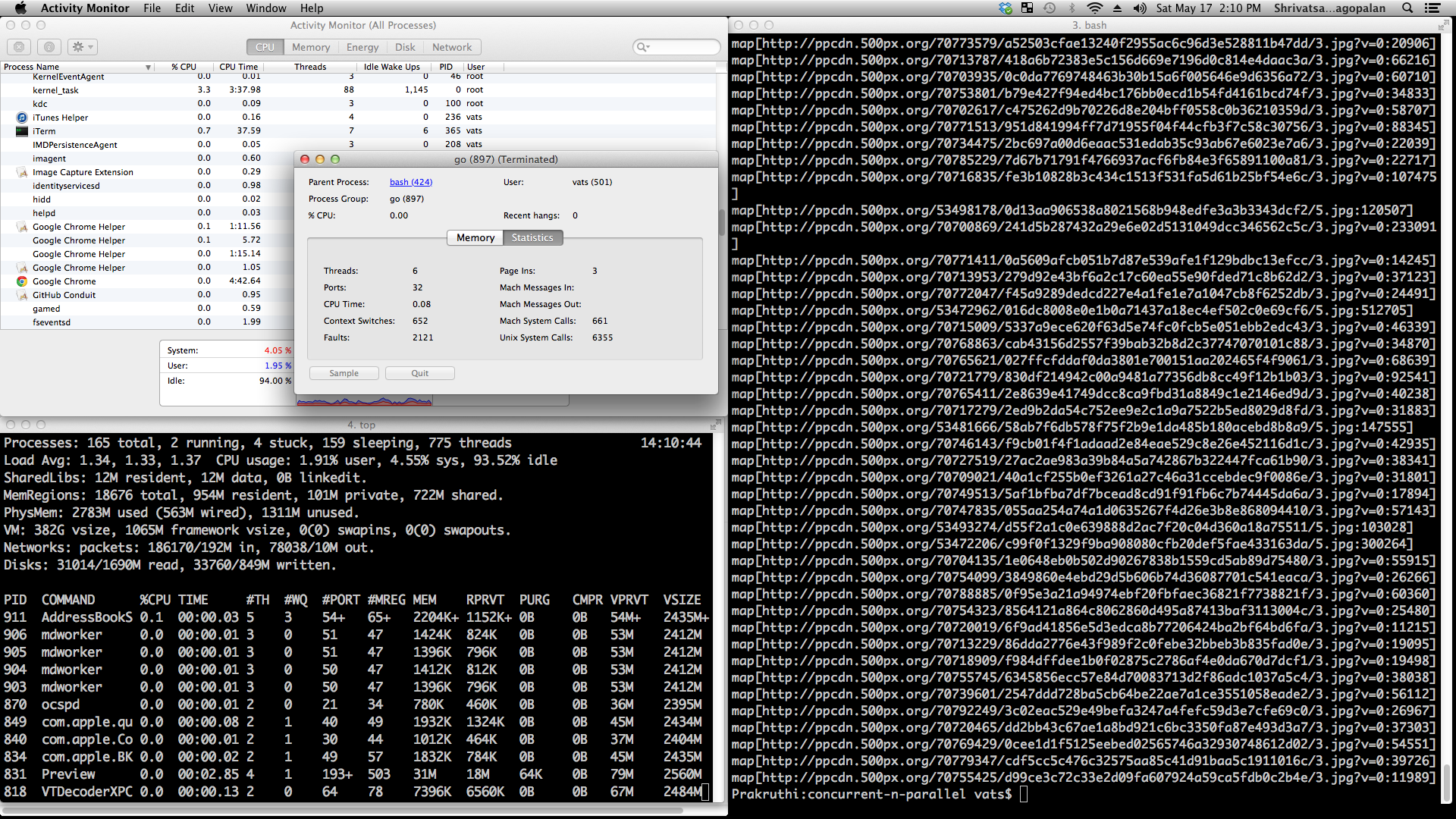This screenshot has height=819, width=1456.
Task: Select the Memory segment in inspector
Action: [x=475, y=237]
